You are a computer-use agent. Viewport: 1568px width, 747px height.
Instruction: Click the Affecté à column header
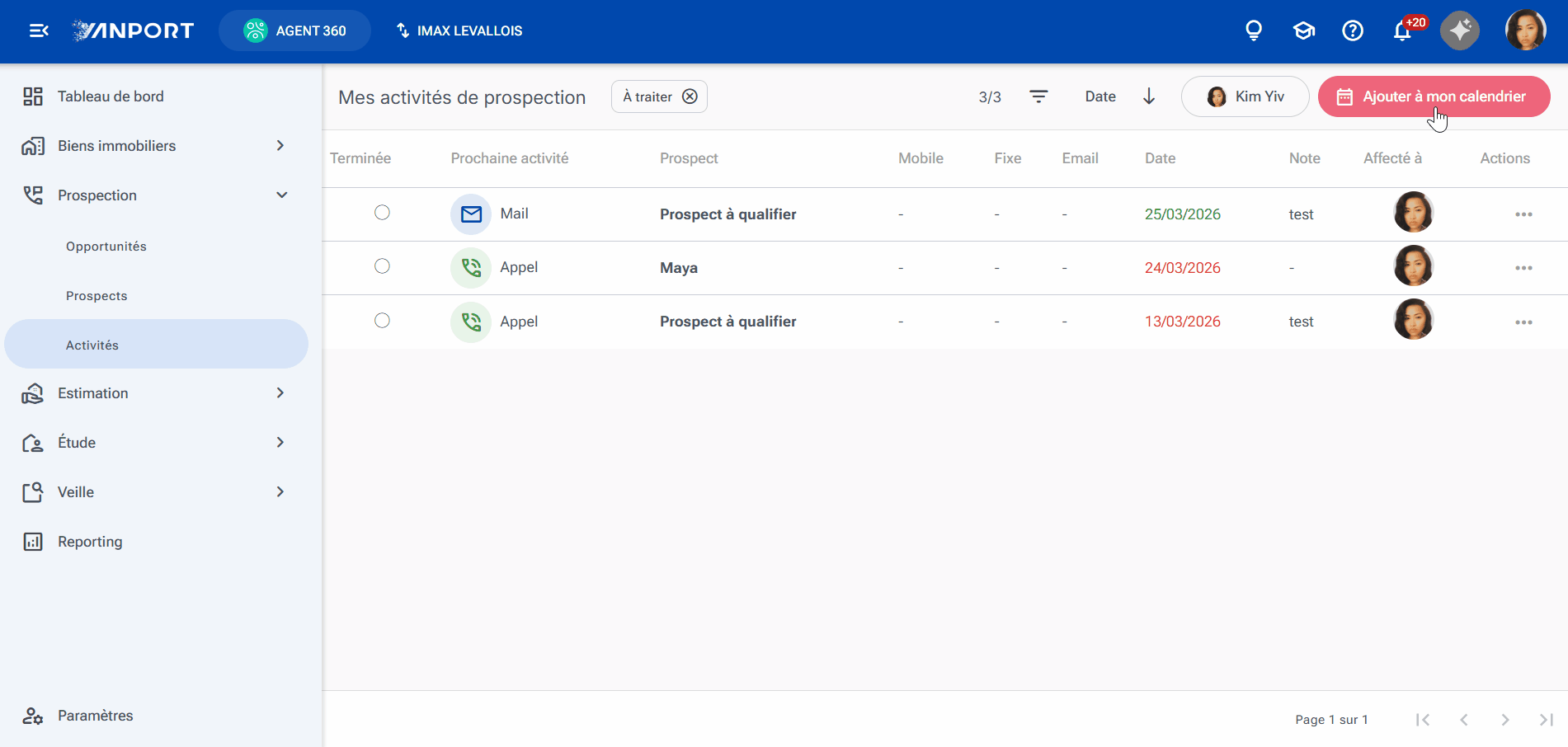coord(1392,158)
